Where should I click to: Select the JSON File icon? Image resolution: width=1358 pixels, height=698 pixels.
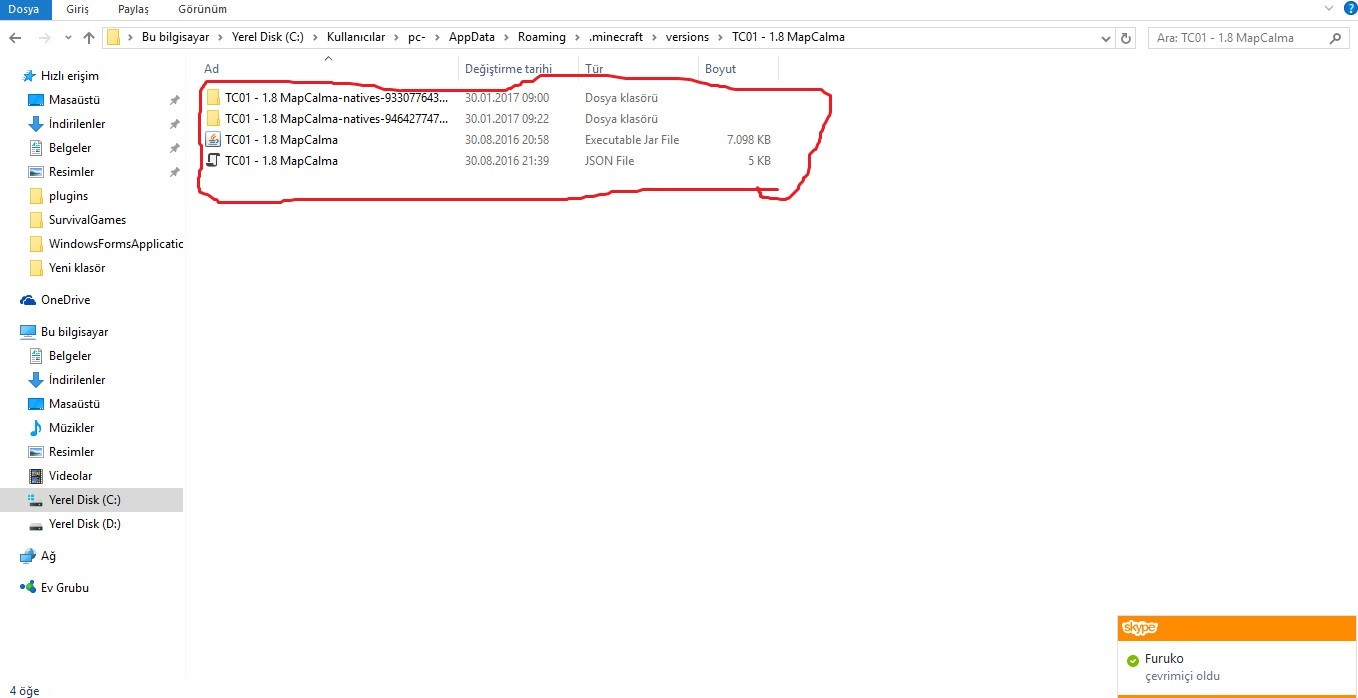(x=213, y=161)
